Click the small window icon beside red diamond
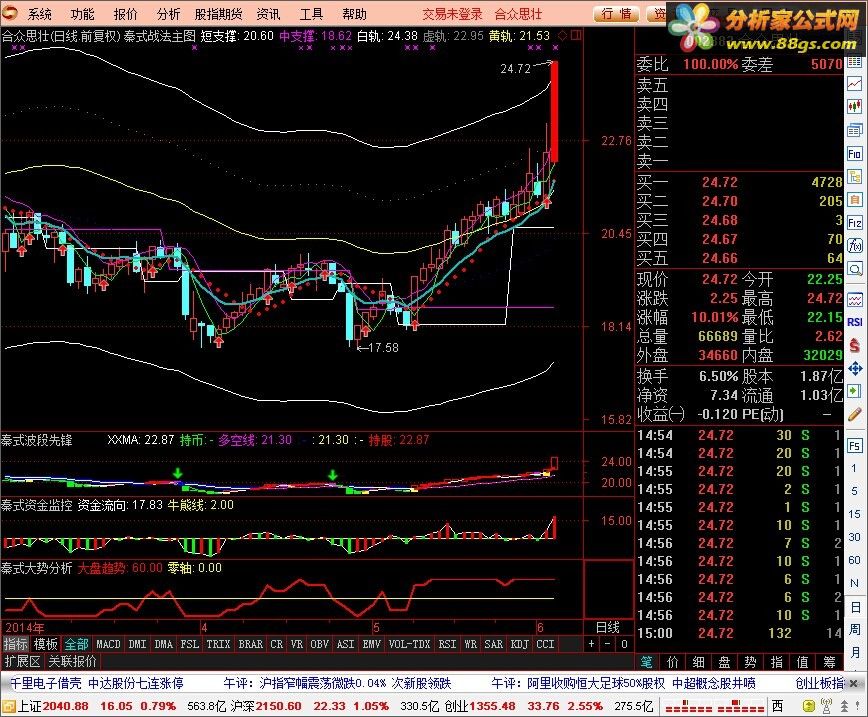 point(576,36)
